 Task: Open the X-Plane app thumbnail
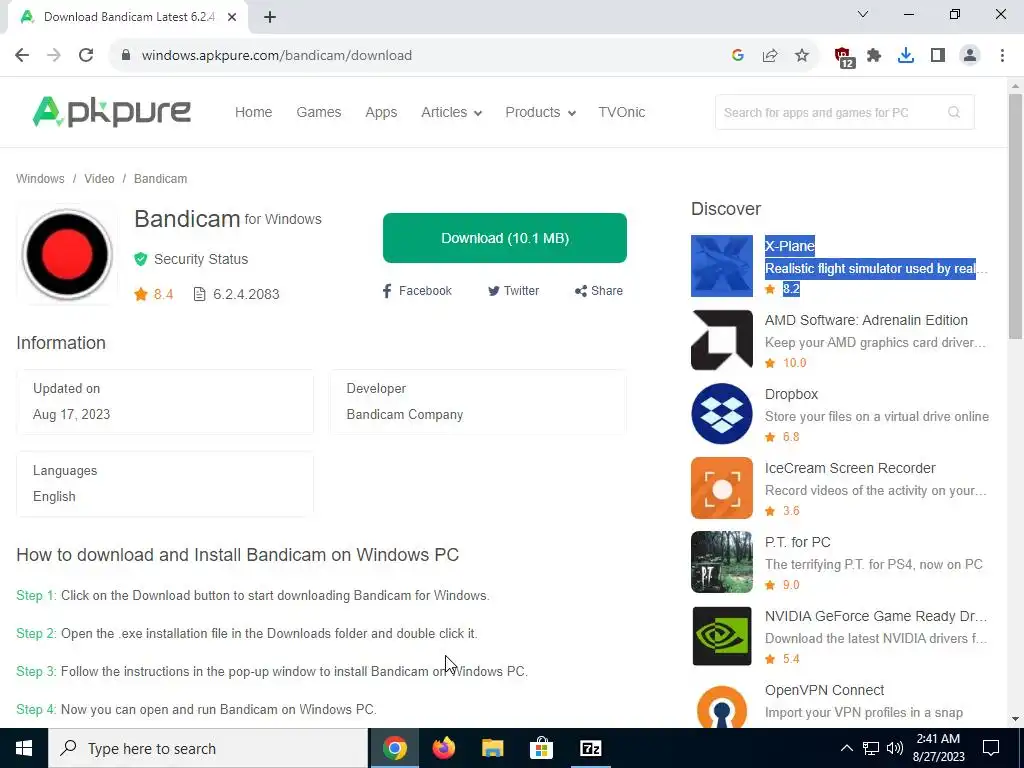pyautogui.click(x=722, y=266)
